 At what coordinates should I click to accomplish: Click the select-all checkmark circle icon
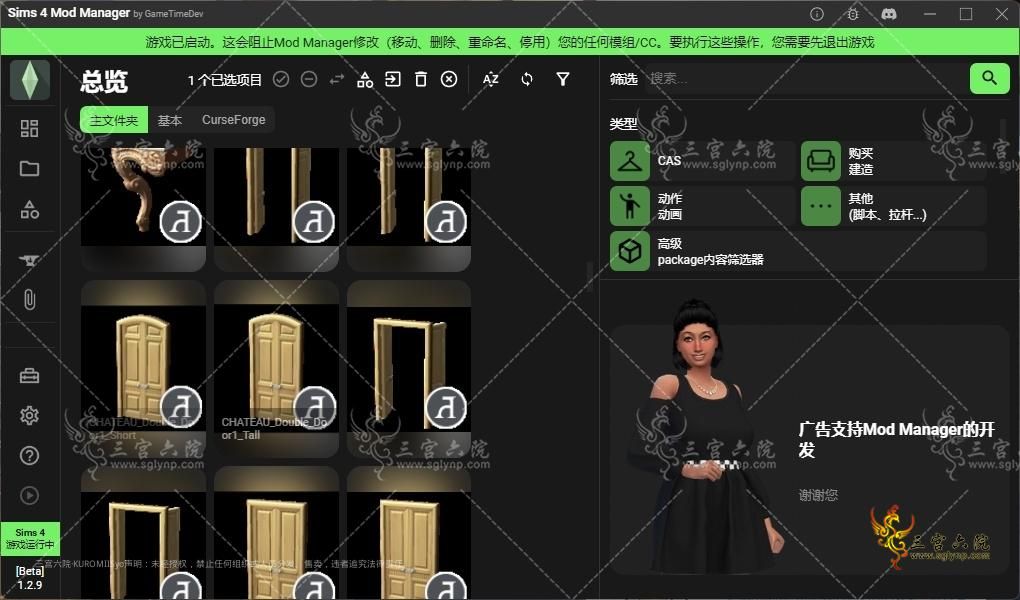(x=281, y=79)
